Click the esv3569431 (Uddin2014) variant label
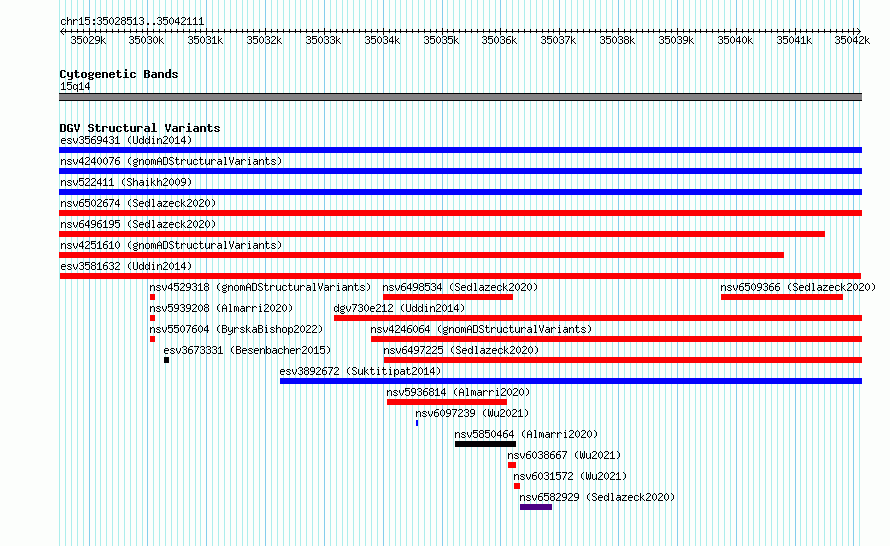The image size is (890, 546). coord(126,140)
